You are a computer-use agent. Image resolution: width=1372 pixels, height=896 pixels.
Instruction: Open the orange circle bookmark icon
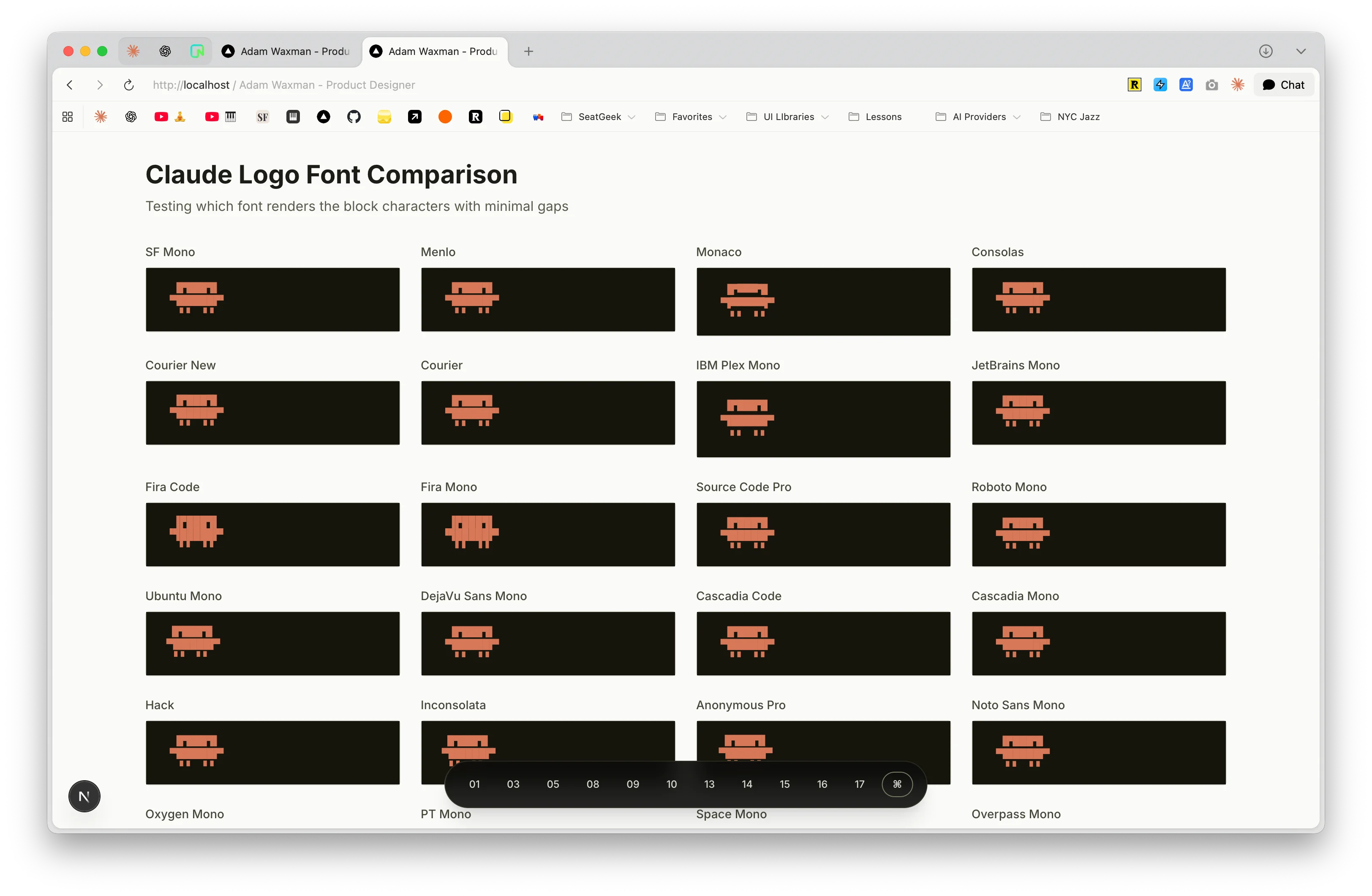pos(445,117)
